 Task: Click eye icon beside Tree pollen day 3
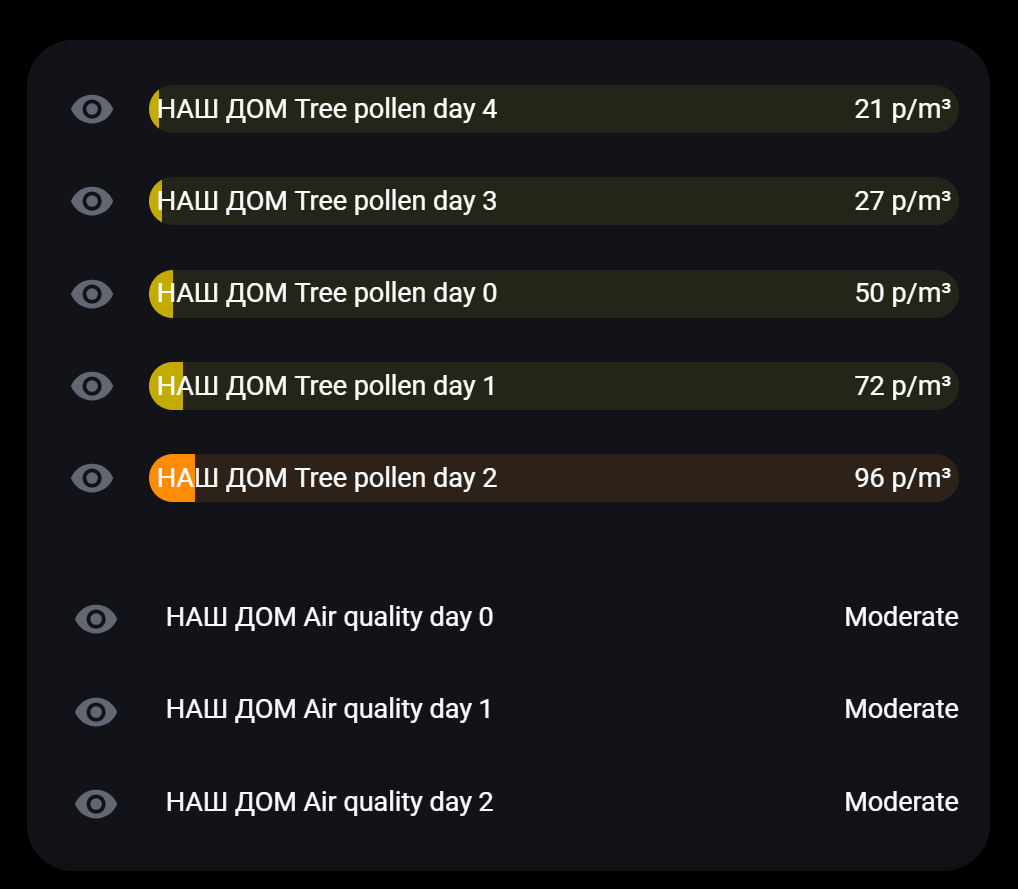tap(92, 201)
